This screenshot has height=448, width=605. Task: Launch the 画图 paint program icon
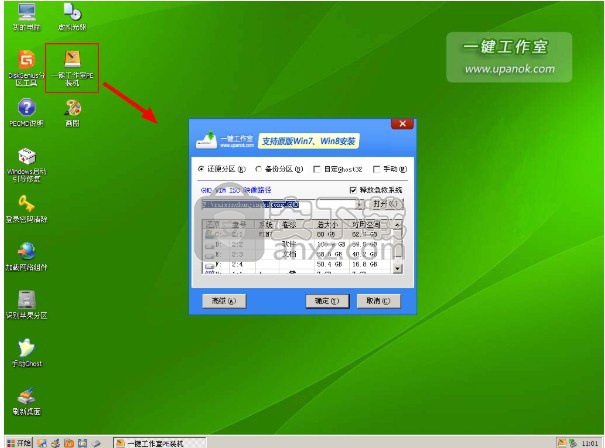coord(72,113)
